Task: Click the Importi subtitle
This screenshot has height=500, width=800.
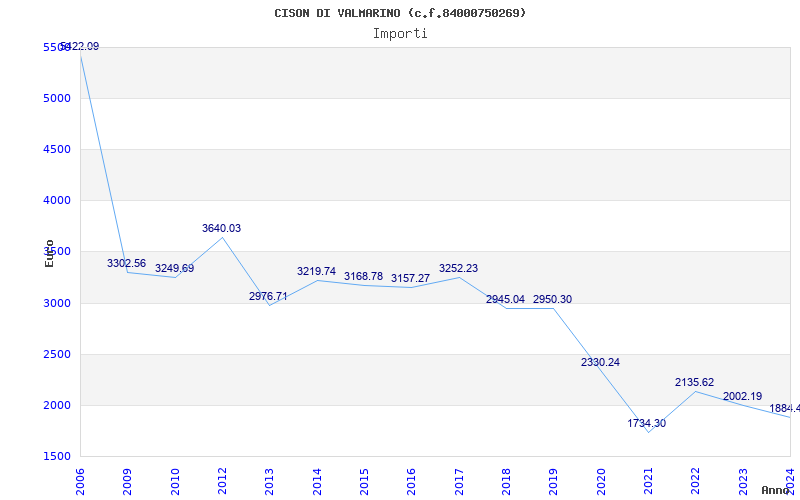Action: click(x=400, y=34)
